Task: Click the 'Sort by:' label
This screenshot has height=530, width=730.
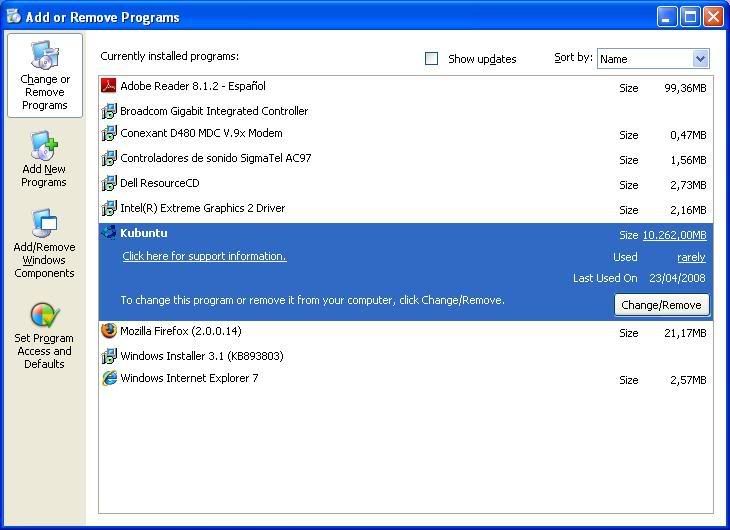Action: pos(573,57)
